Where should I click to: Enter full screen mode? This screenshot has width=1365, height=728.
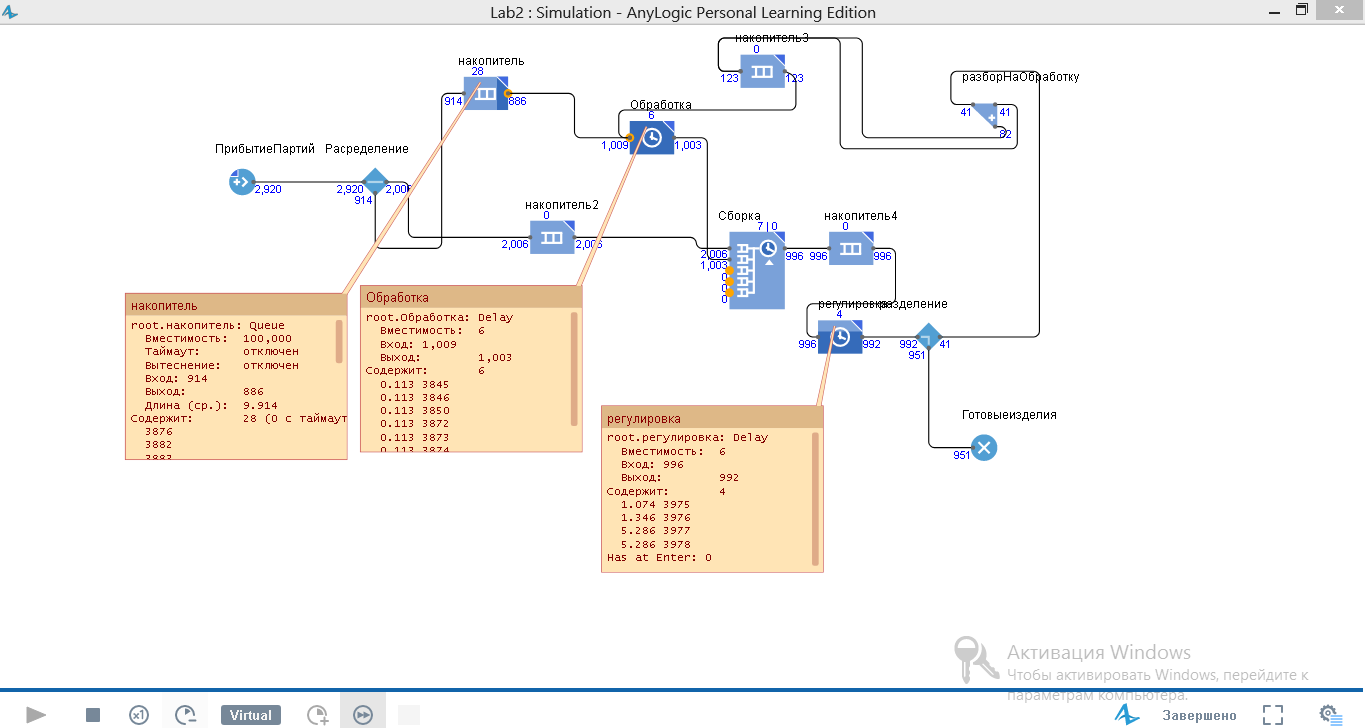[x=1272, y=715]
